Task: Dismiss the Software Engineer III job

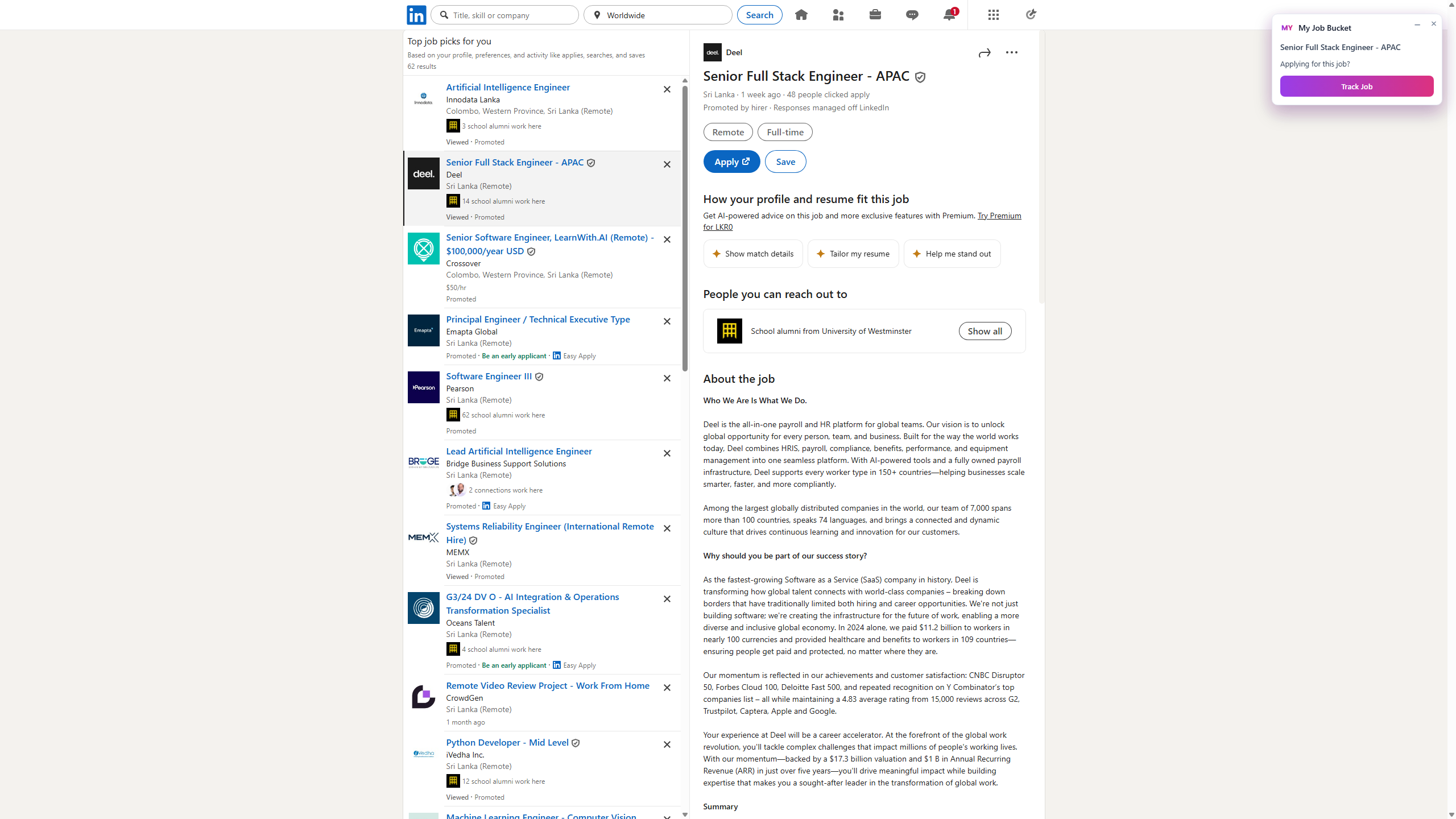Action: pos(667,378)
